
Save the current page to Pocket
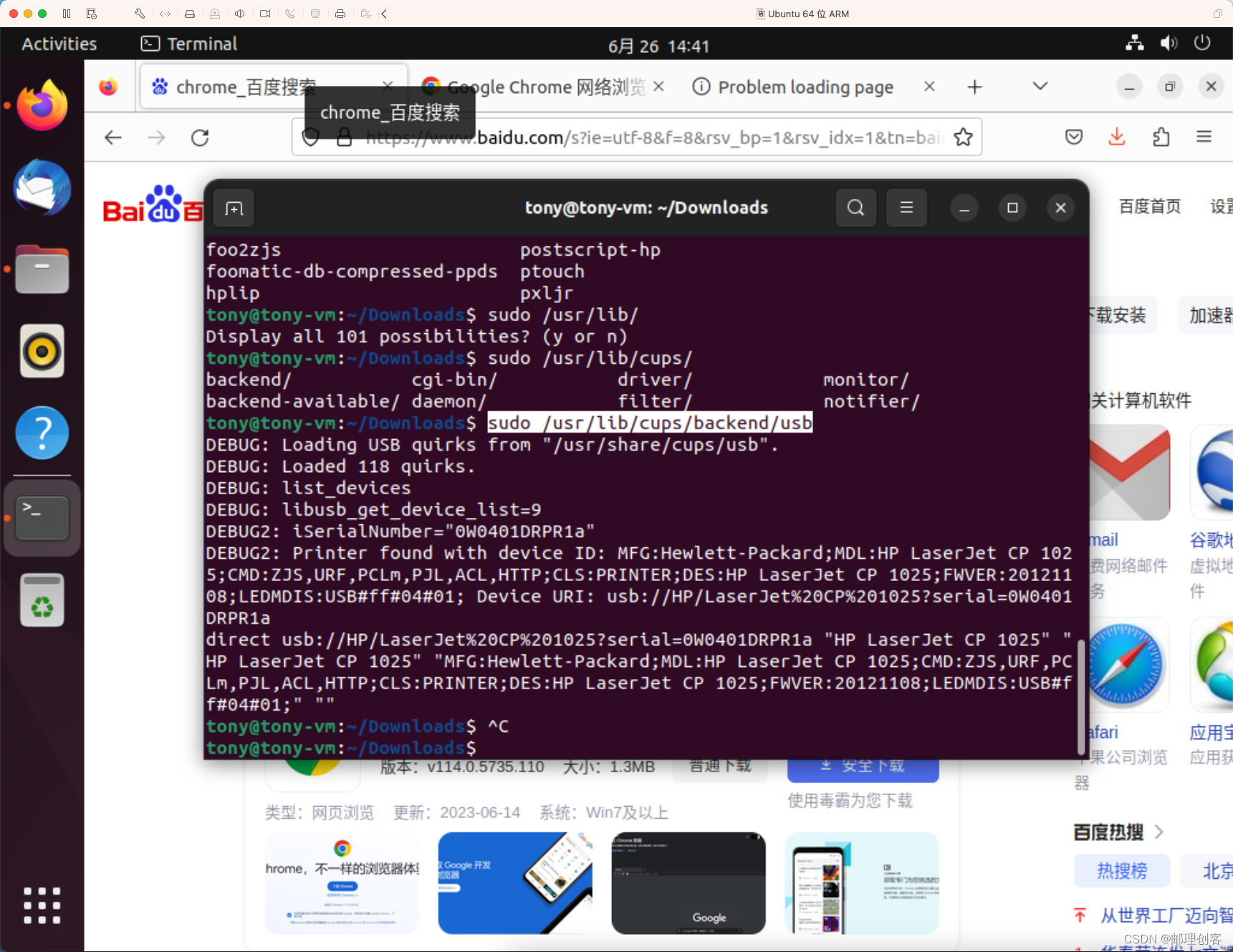click(x=1074, y=137)
